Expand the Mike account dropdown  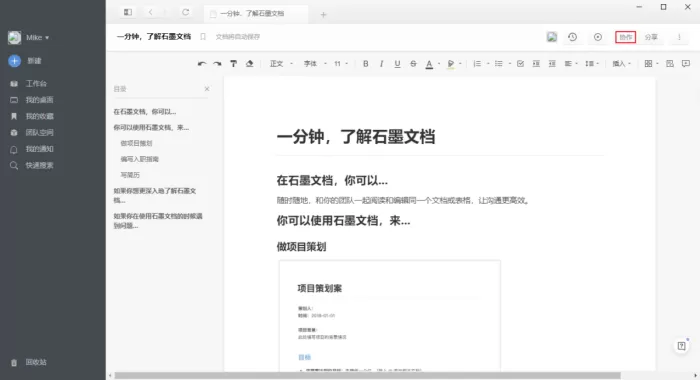tap(47, 38)
